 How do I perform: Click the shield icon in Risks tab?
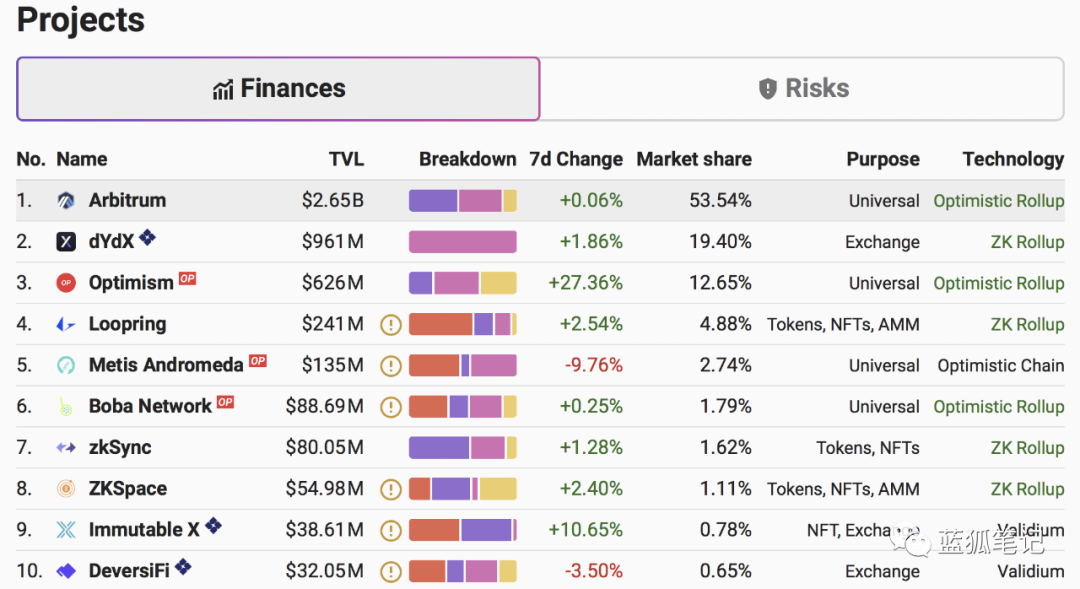pos(768,89)
